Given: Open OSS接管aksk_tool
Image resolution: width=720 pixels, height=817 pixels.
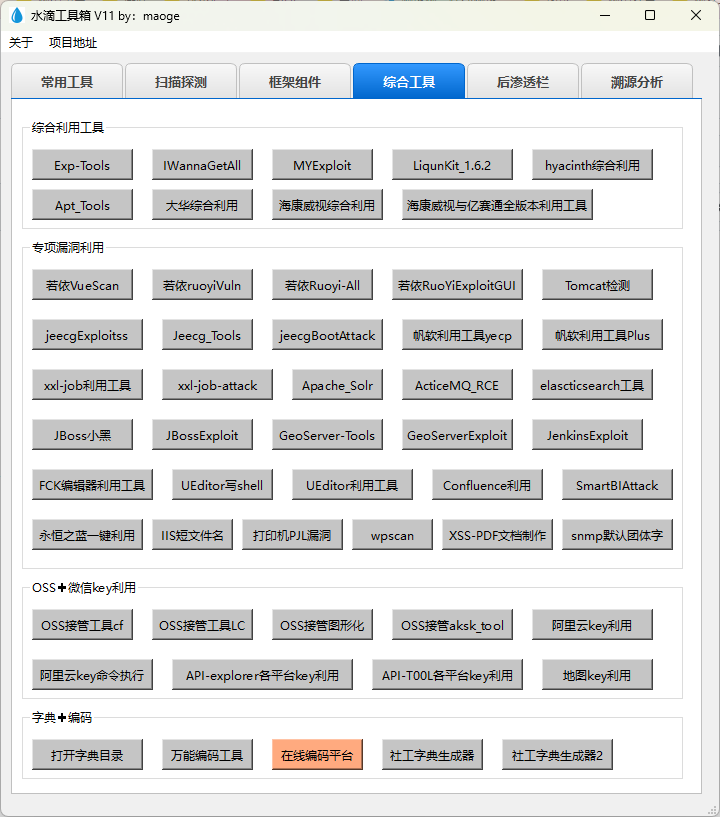Looking at the screenshot, I should pyautogui.click(x=452, y=625).
